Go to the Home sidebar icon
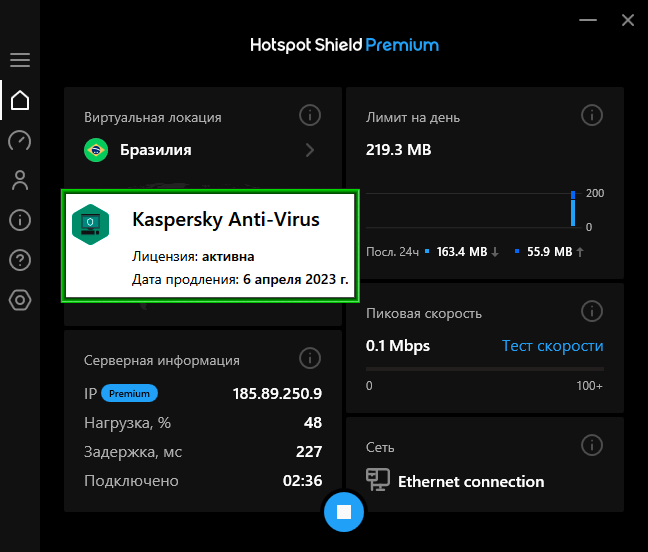This screenshot has width=648, height=552. point(20,100)
